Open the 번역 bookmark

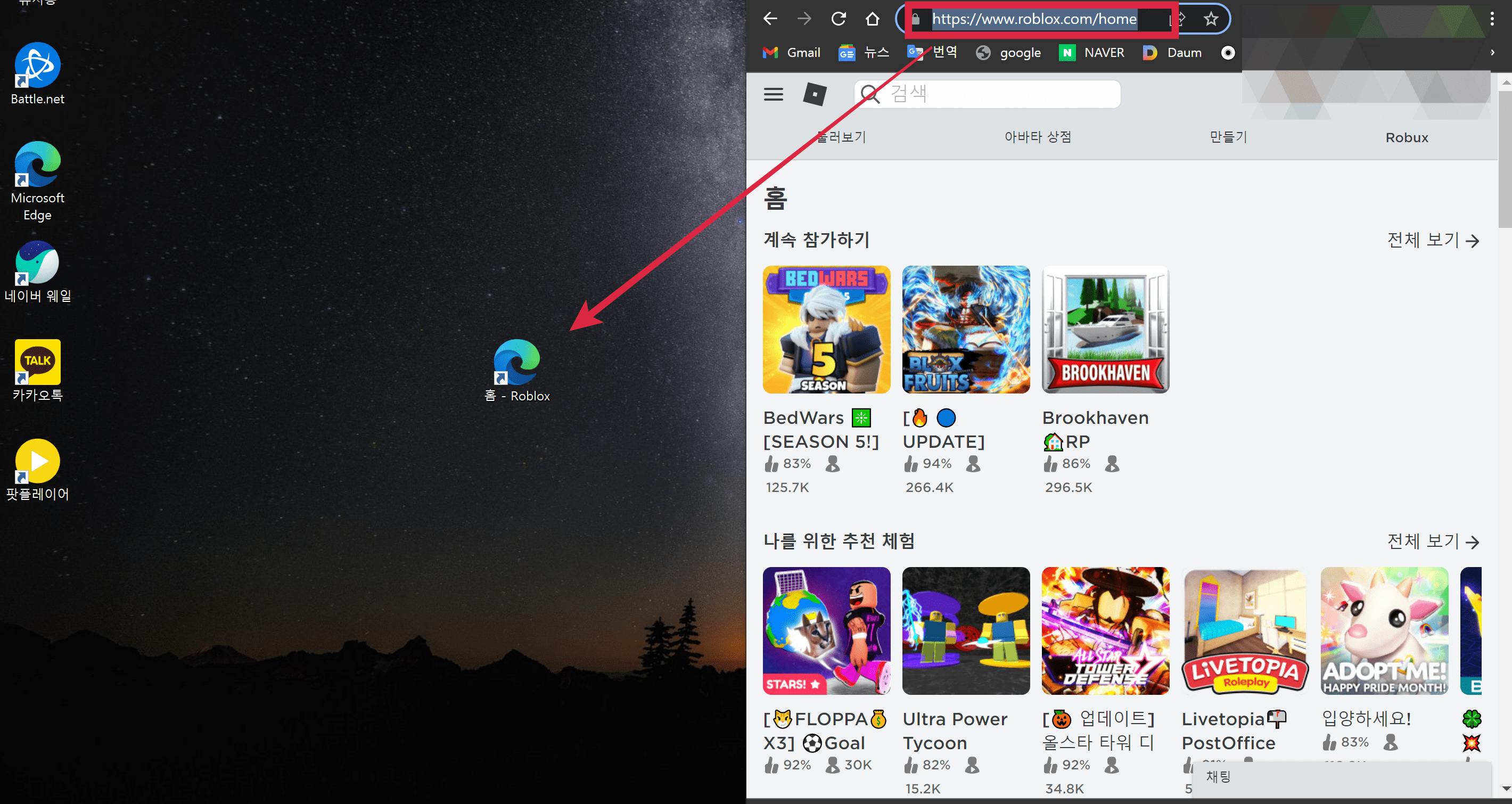click(x=932, y=52)
